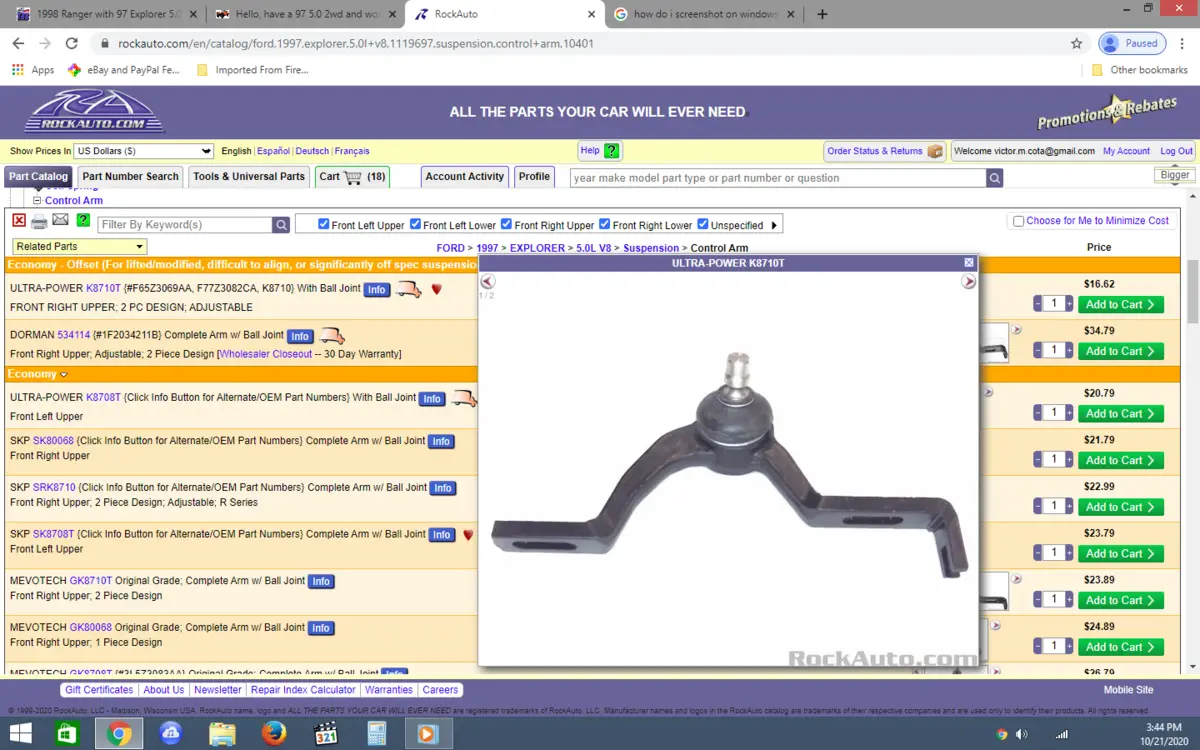
Task: Open Chrome from the Windows taskbar
Action: (118, 734)
